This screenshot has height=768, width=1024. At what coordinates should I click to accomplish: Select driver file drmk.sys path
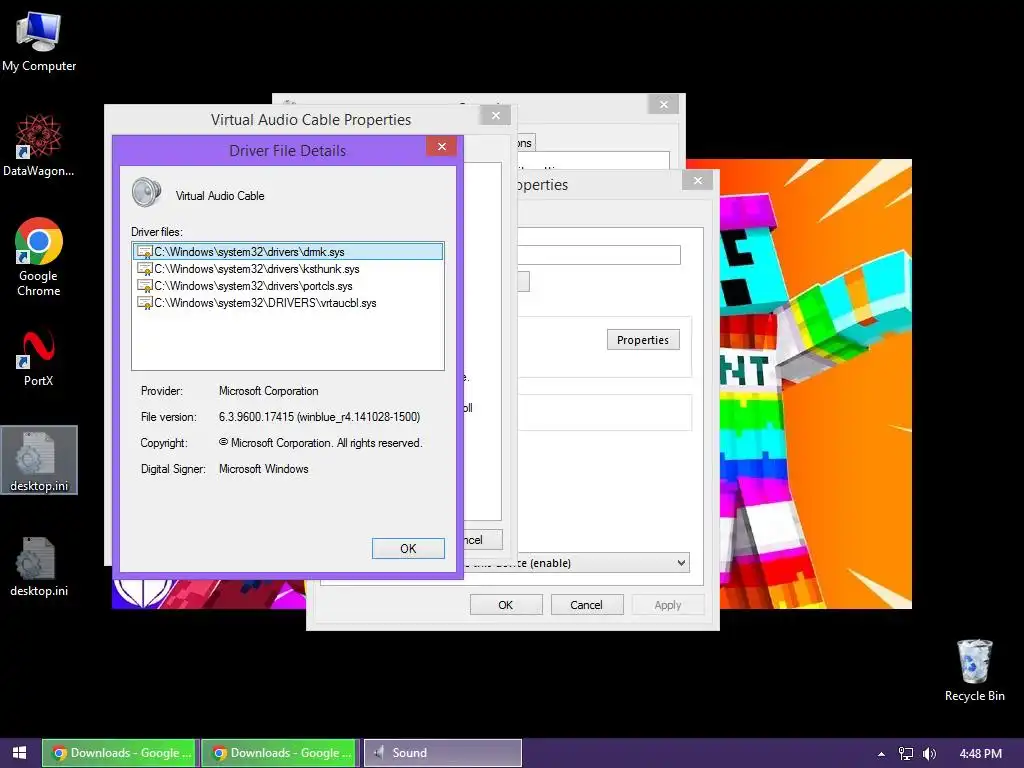[x=249, y=252]
